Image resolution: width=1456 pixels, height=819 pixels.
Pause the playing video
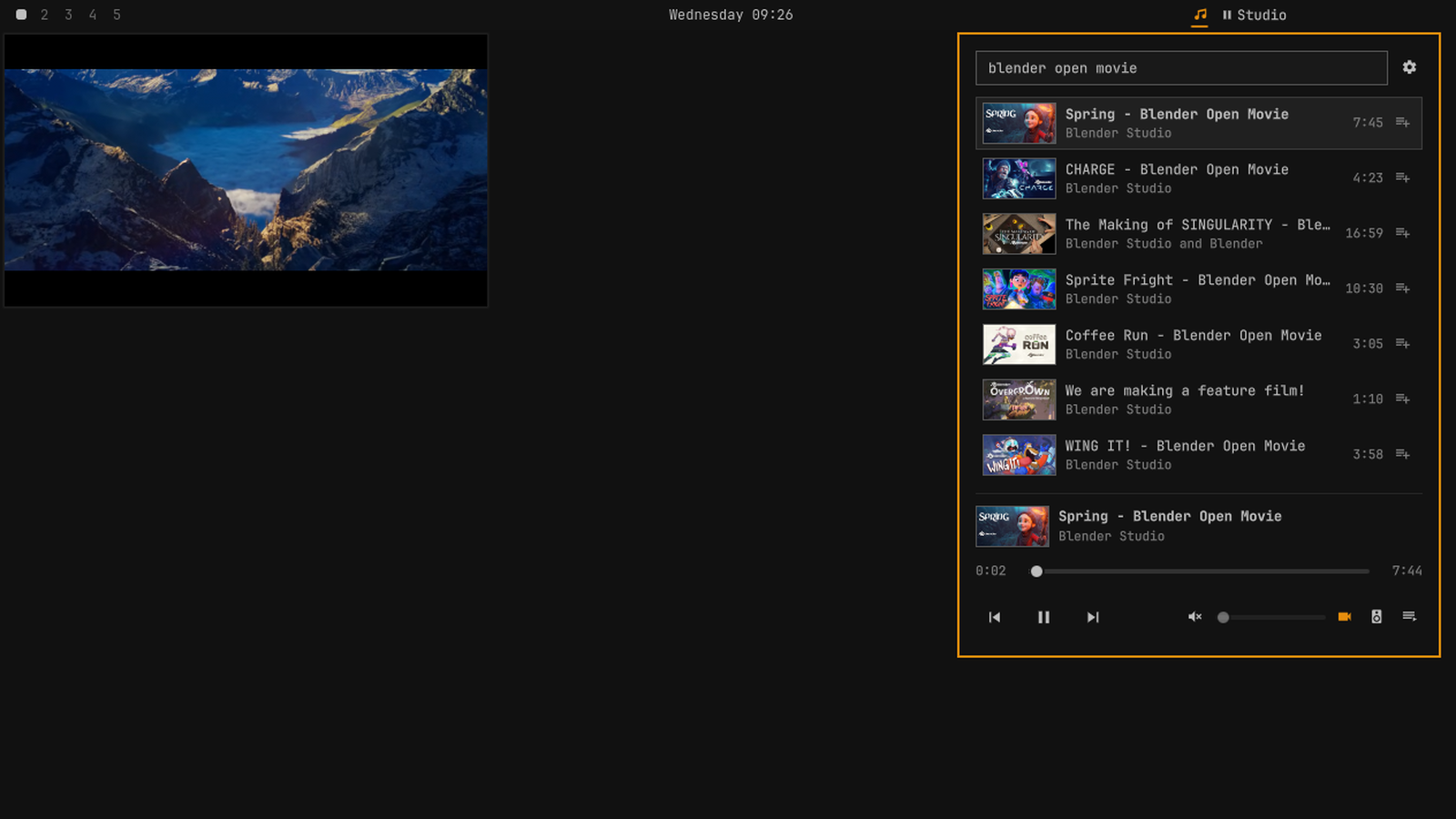1044,617
